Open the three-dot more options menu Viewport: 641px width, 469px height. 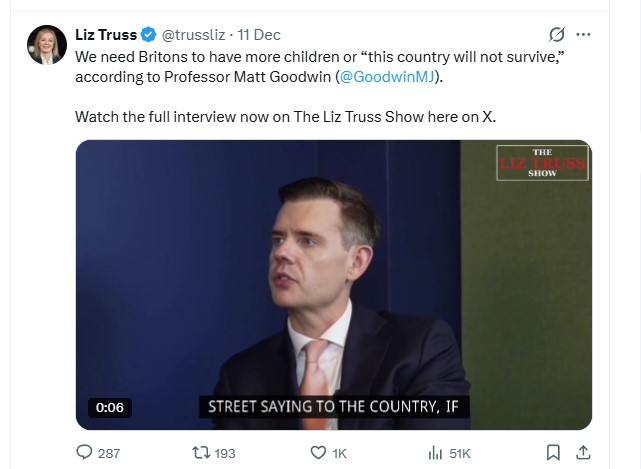point(584,35)
